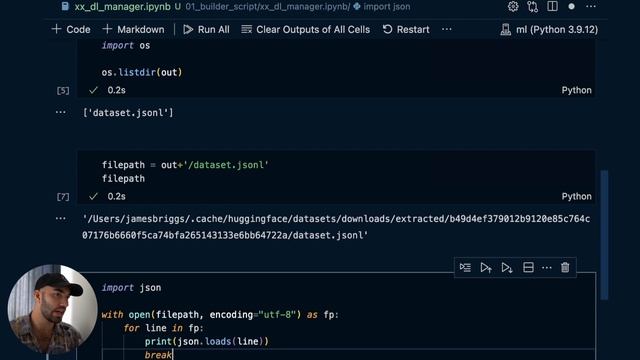Click the success checkmark of cell [7]
Viewport: 640px width, 360px height.
click(93, 196)
